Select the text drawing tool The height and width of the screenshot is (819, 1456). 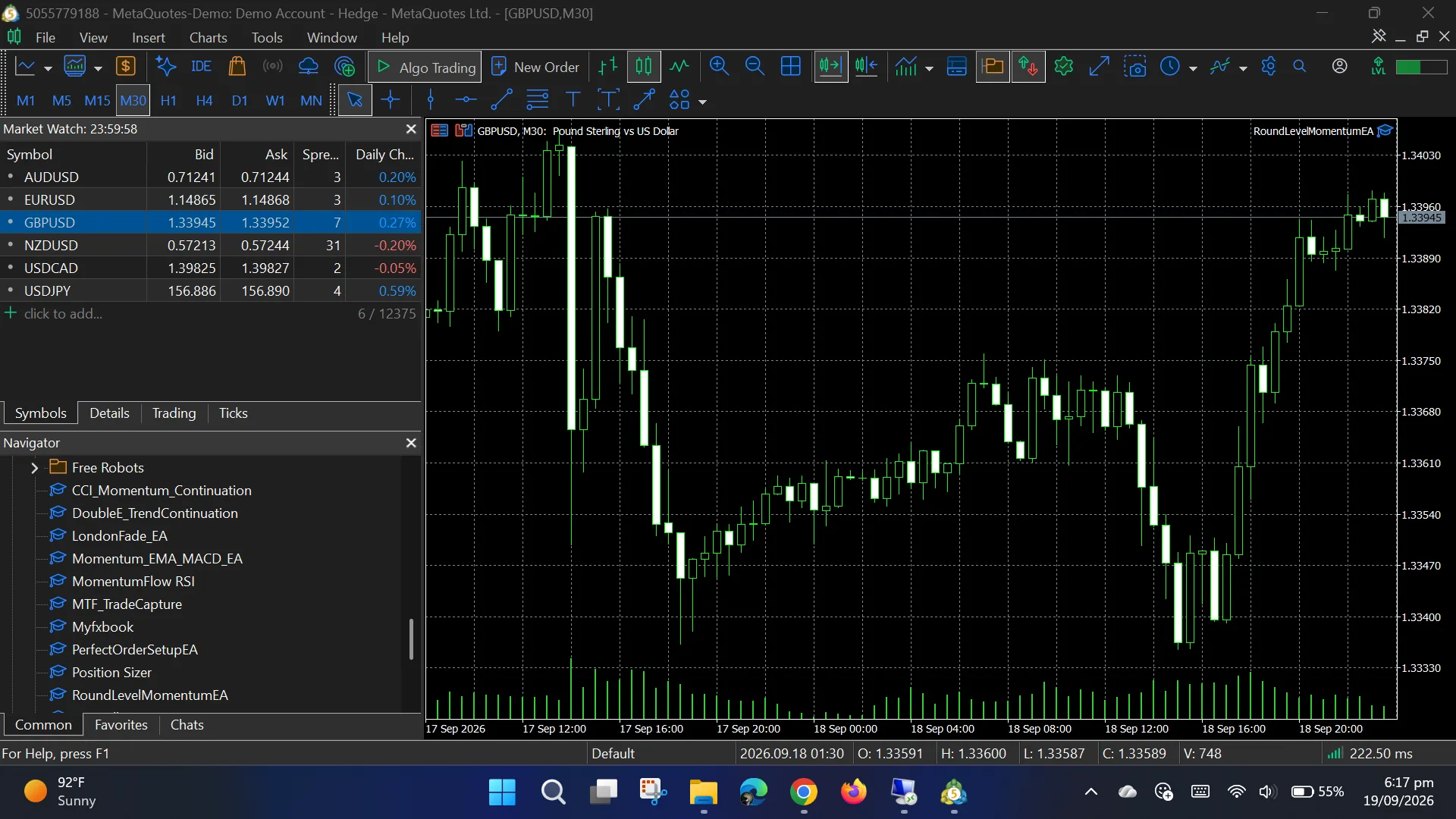point(573,100)
